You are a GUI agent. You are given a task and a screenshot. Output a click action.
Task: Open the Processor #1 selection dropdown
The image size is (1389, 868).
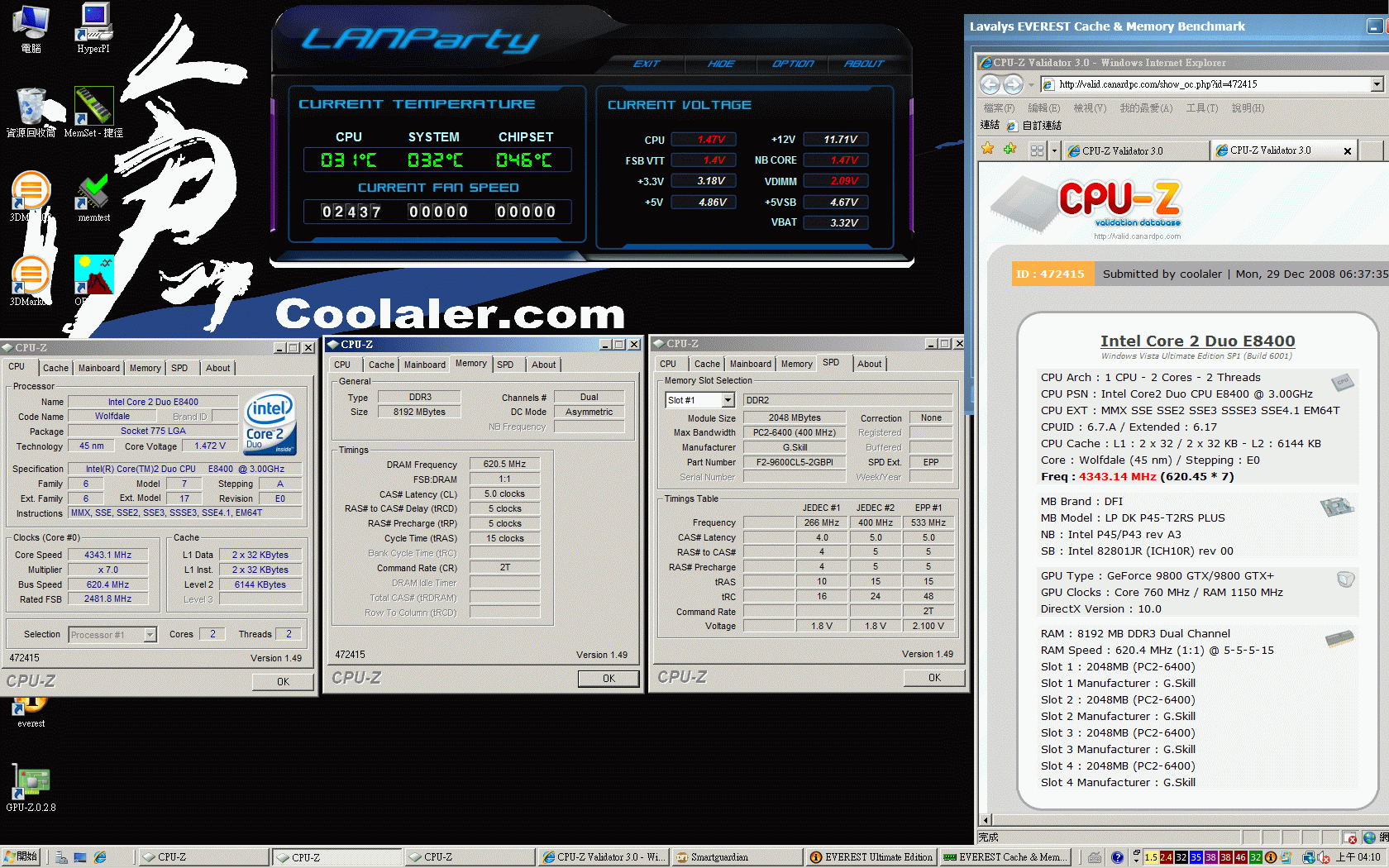click(150, 635)
